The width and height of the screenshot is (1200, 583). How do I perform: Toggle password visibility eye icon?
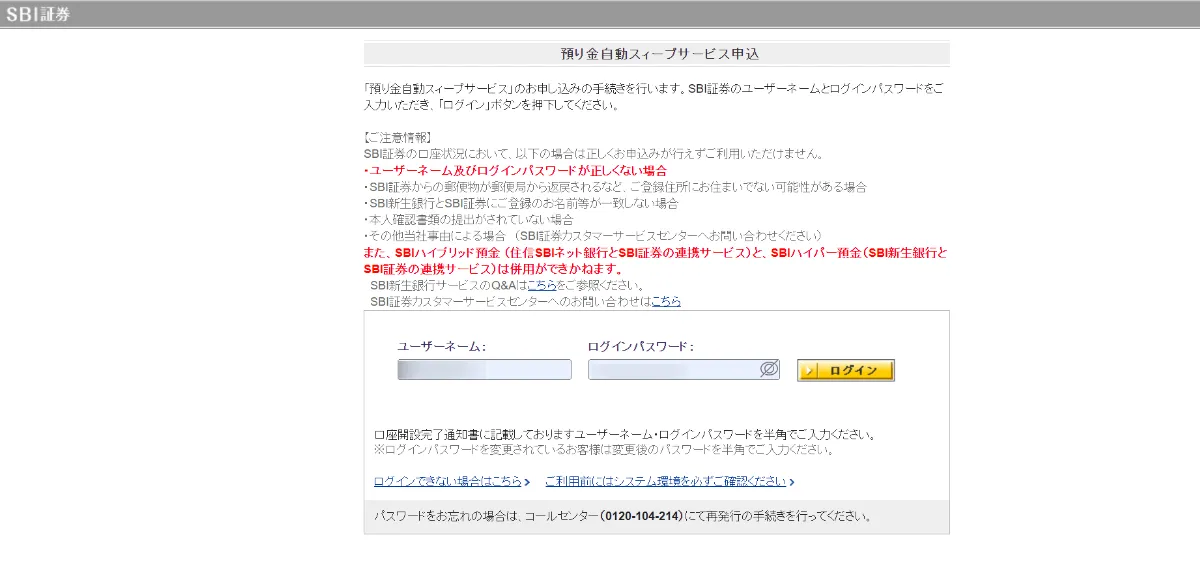point(768,370)
